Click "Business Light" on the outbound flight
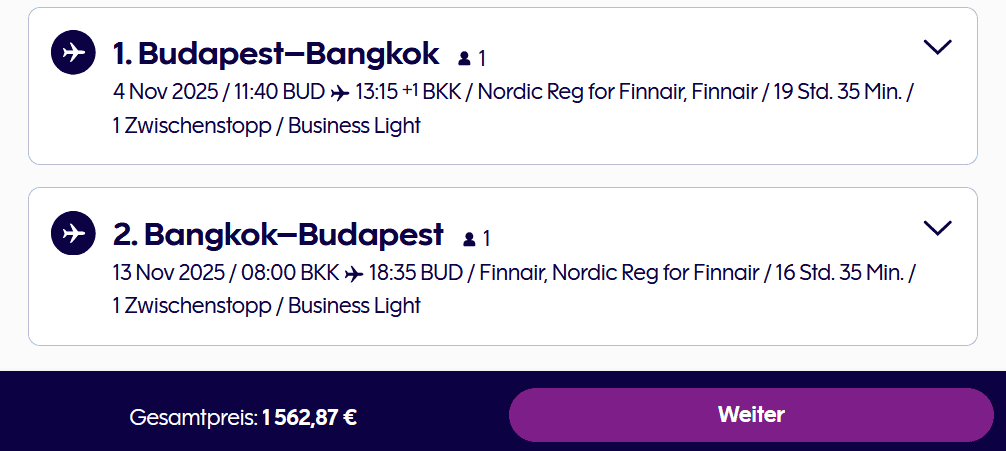 point(354,125)
